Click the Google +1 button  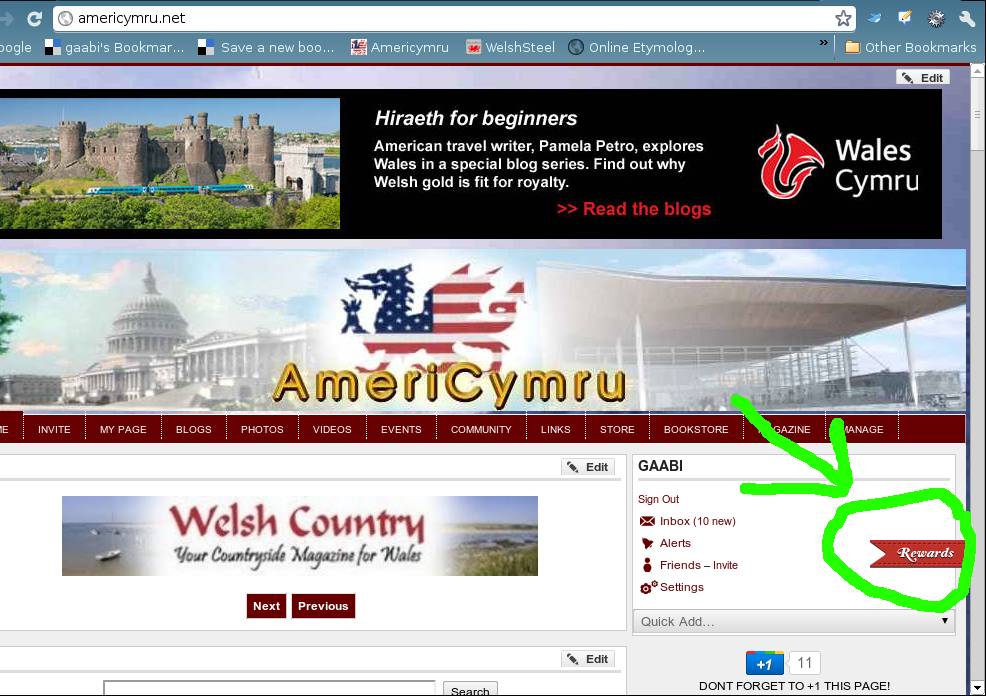click(x=765, y=663)
